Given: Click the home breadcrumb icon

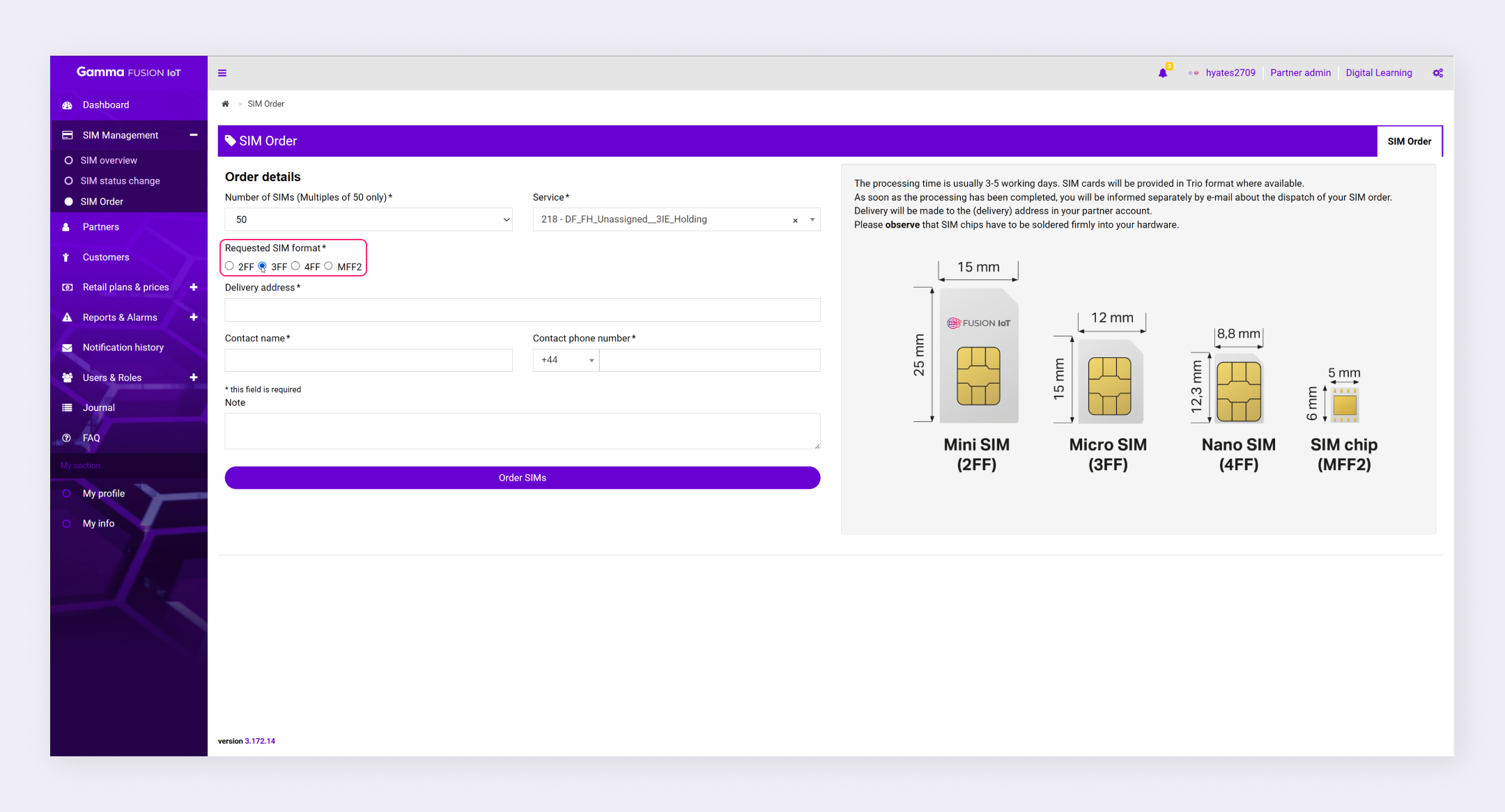Looking at the screenshot, I should tap(225, 104).
